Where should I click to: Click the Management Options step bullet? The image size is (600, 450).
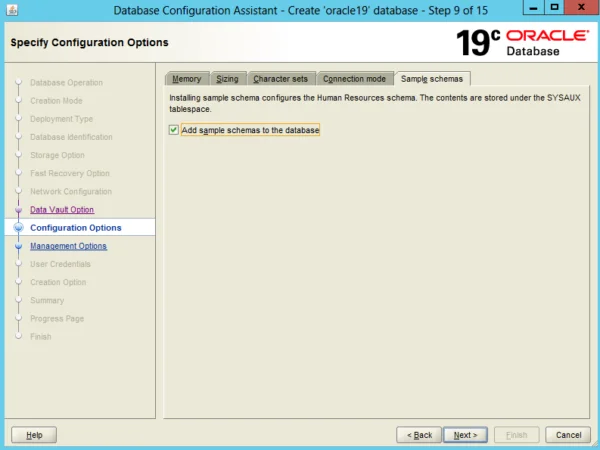coord(18,246)
